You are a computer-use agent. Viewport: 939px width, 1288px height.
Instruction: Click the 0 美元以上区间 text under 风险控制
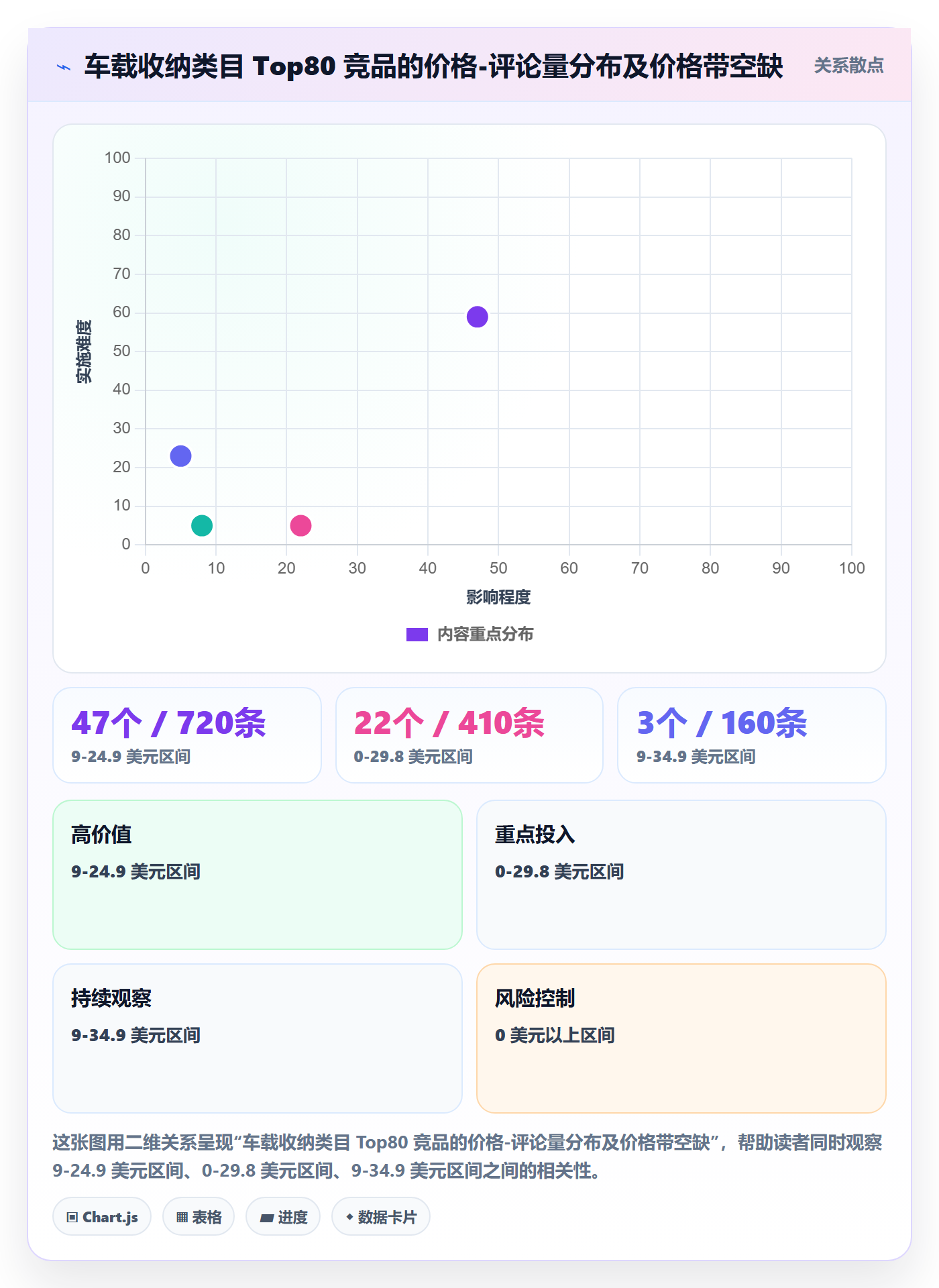click(x=555, y=1035)
